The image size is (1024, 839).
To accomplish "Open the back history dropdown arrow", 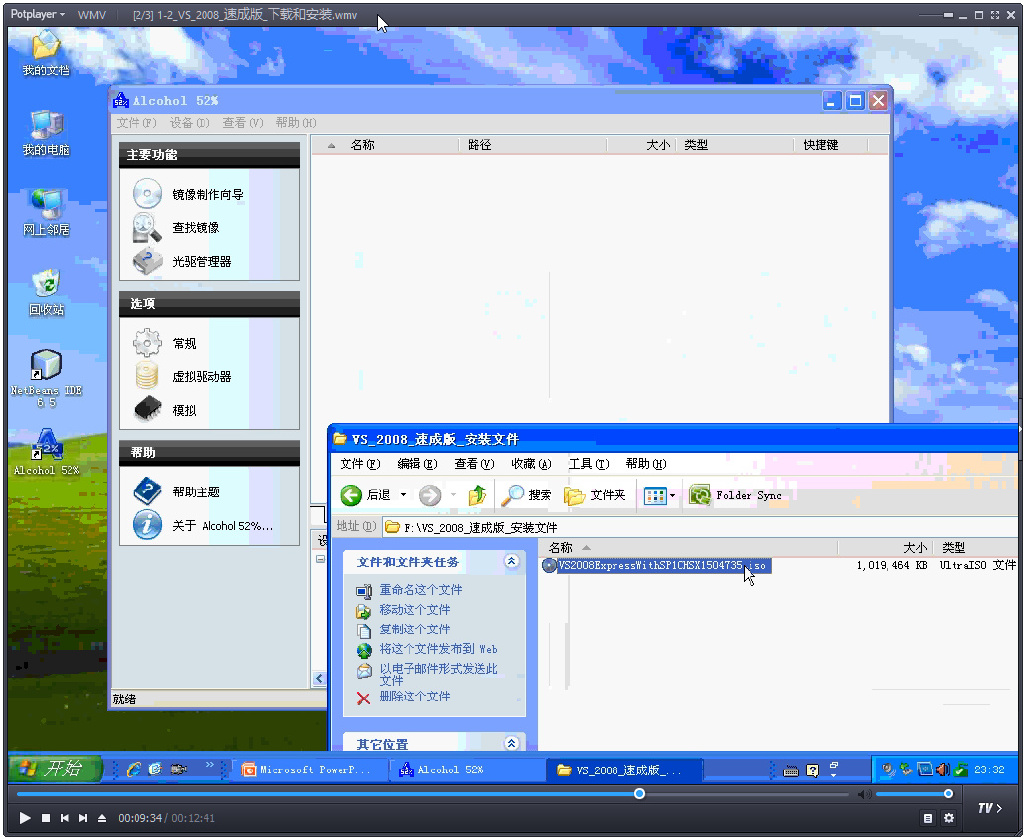I will (404, 496).
